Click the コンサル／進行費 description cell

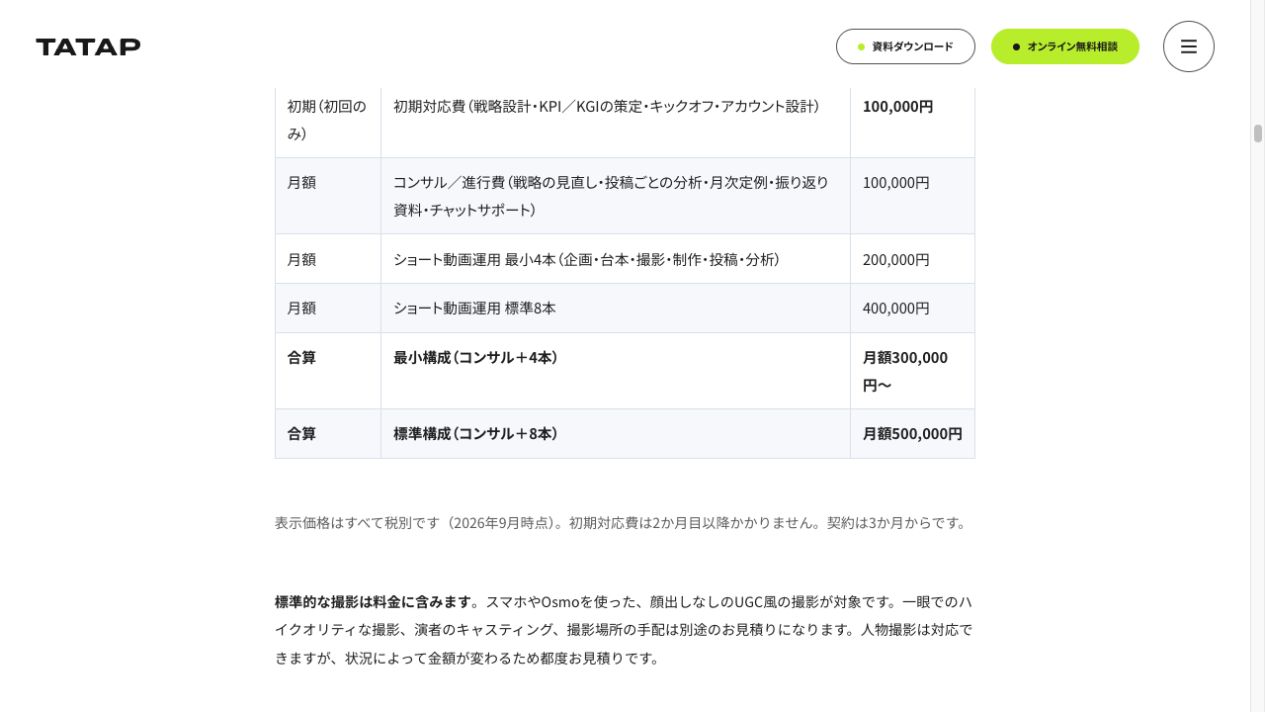point(615,196)
